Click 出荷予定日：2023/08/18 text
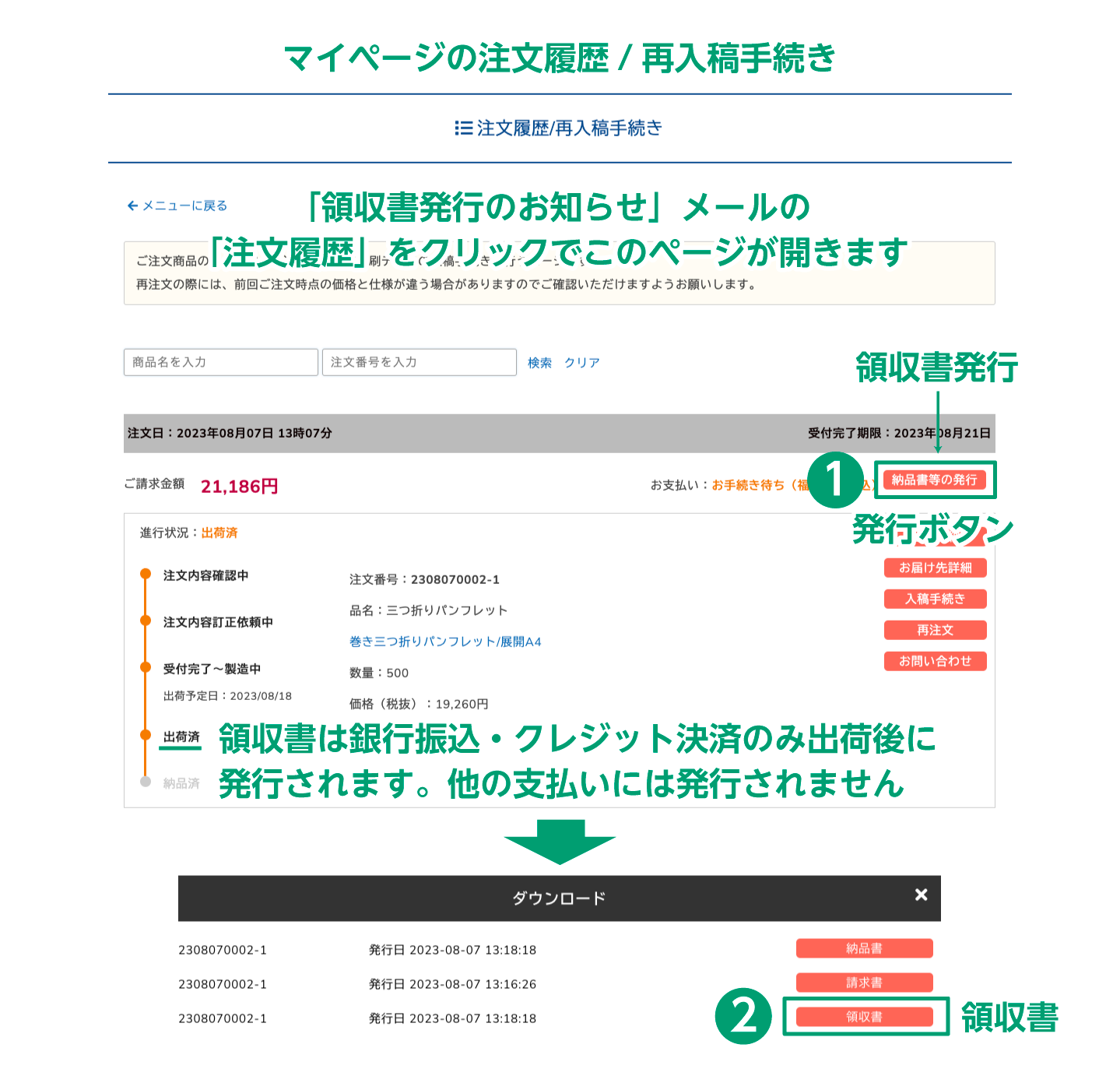The image size is (1120, 1090). point(227,696)
